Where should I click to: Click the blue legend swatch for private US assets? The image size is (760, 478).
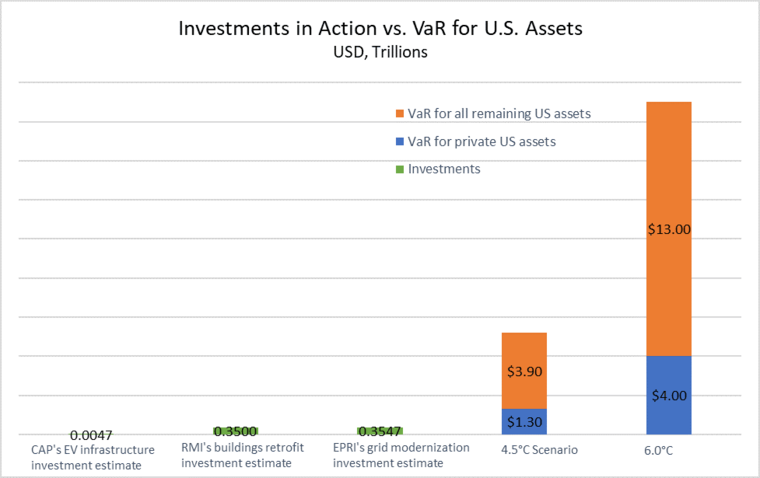click(400, 142)
